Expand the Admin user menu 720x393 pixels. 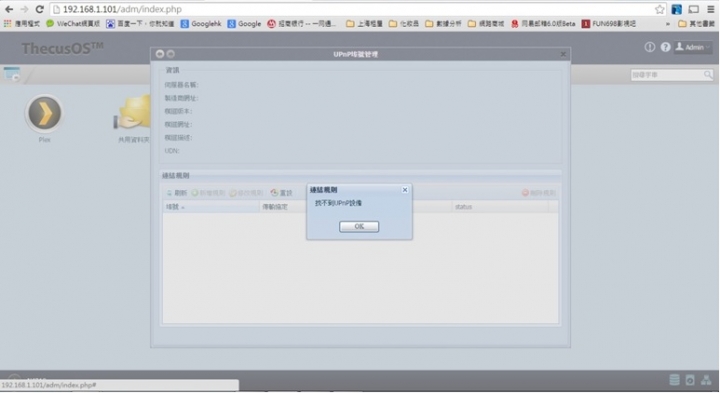(x=693, y=47)
